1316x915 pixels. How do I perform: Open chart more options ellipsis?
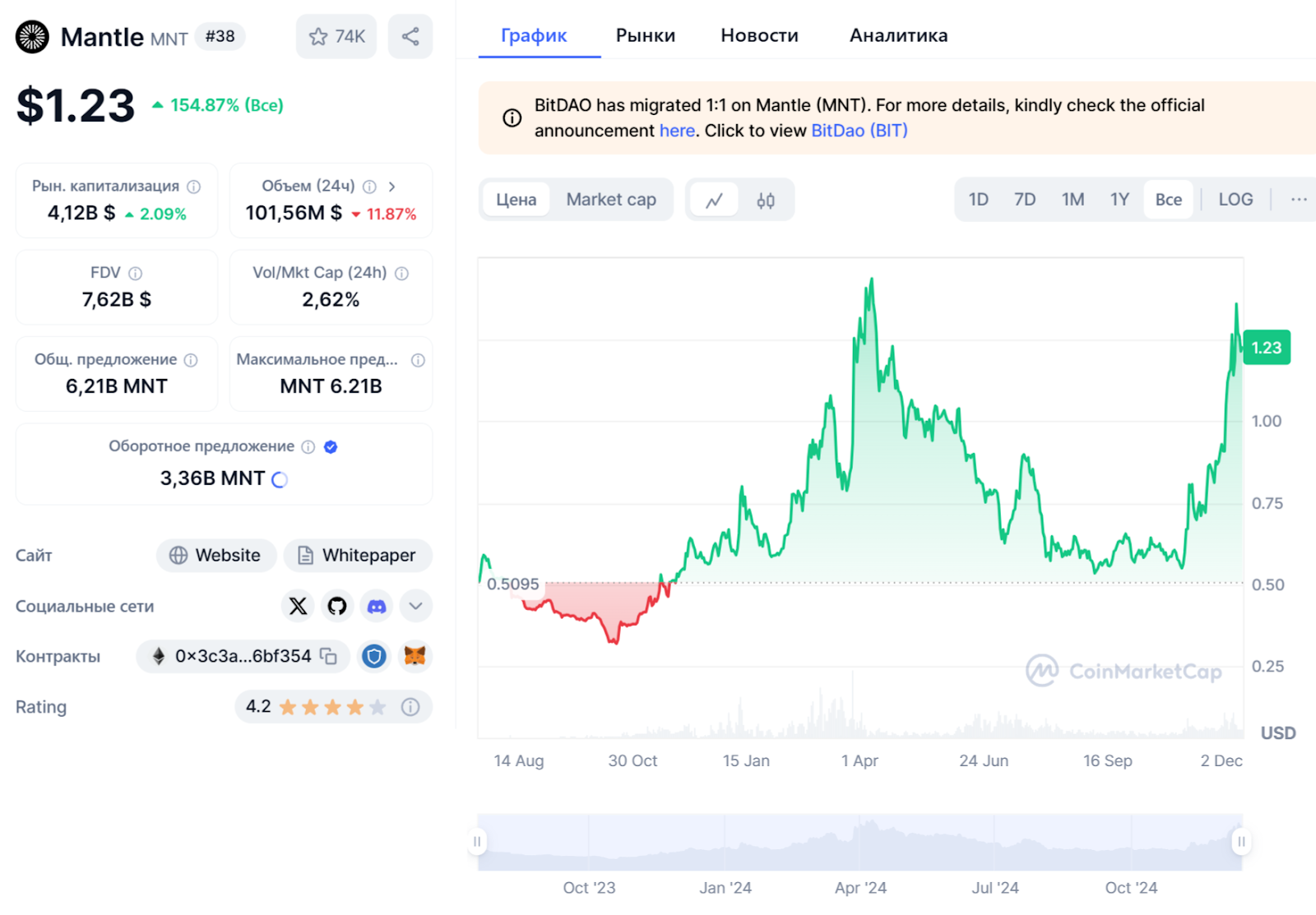(x=1299, y=199)
